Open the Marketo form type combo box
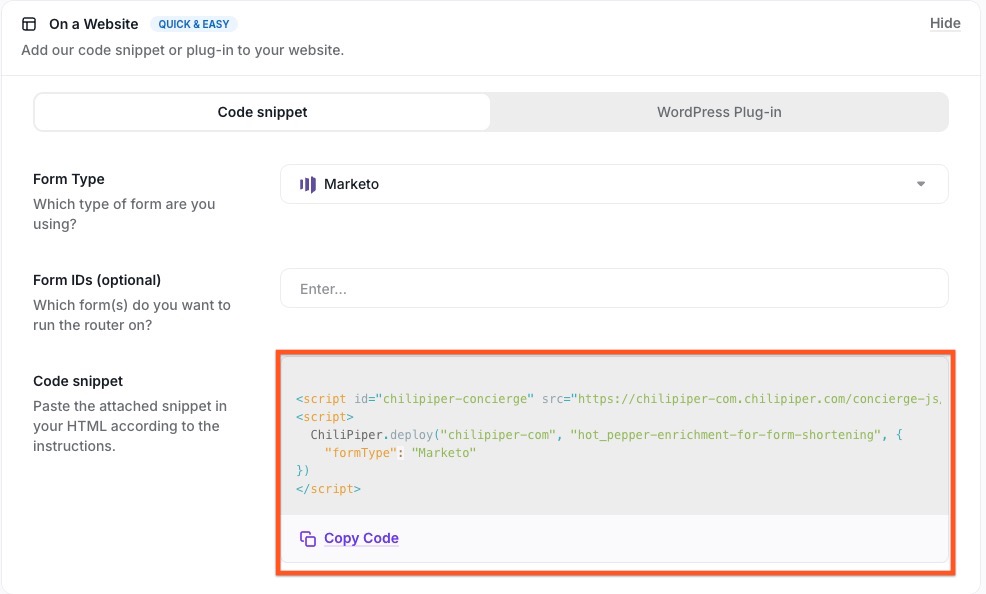The height and width of the screenshot is (594, 986). click(613, 184)
